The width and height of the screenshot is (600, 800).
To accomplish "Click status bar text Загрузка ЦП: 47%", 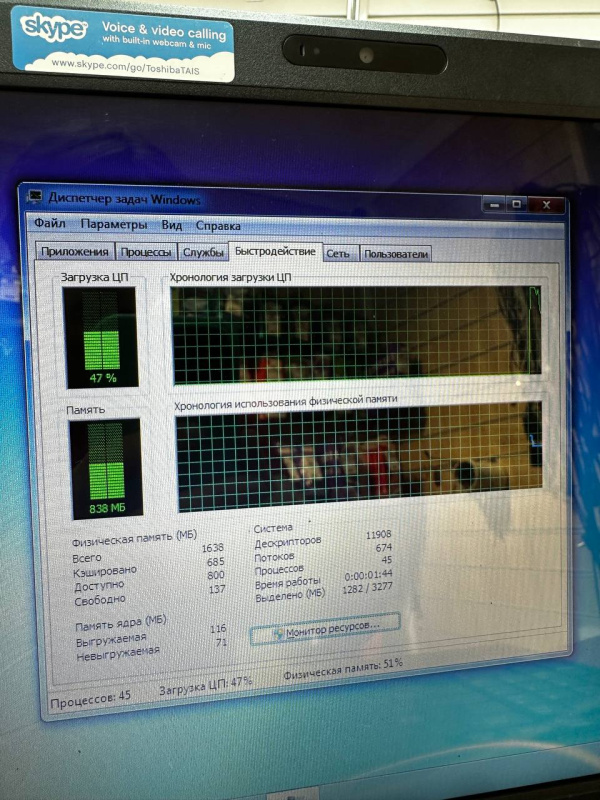I will (x=205, y=686).
